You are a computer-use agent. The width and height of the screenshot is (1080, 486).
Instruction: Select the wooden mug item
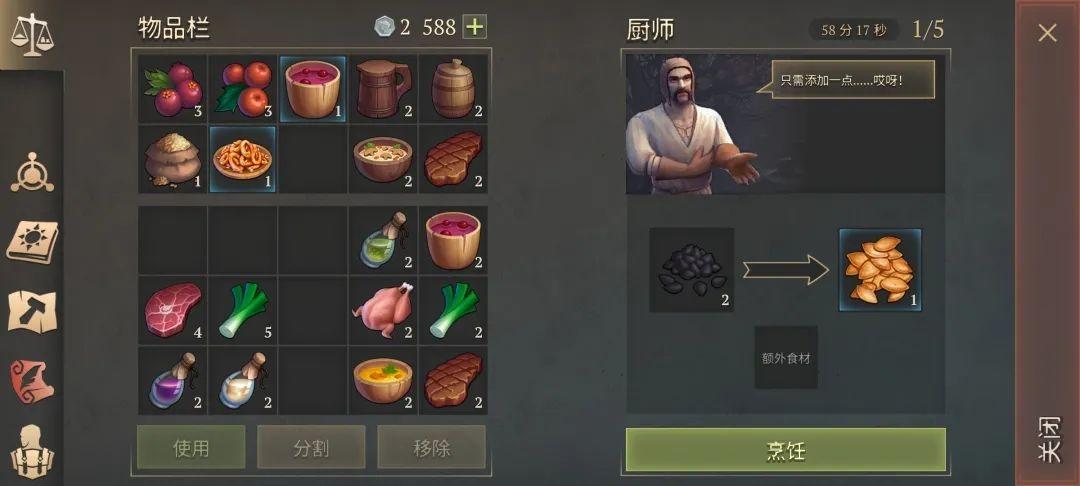[383, 89]
